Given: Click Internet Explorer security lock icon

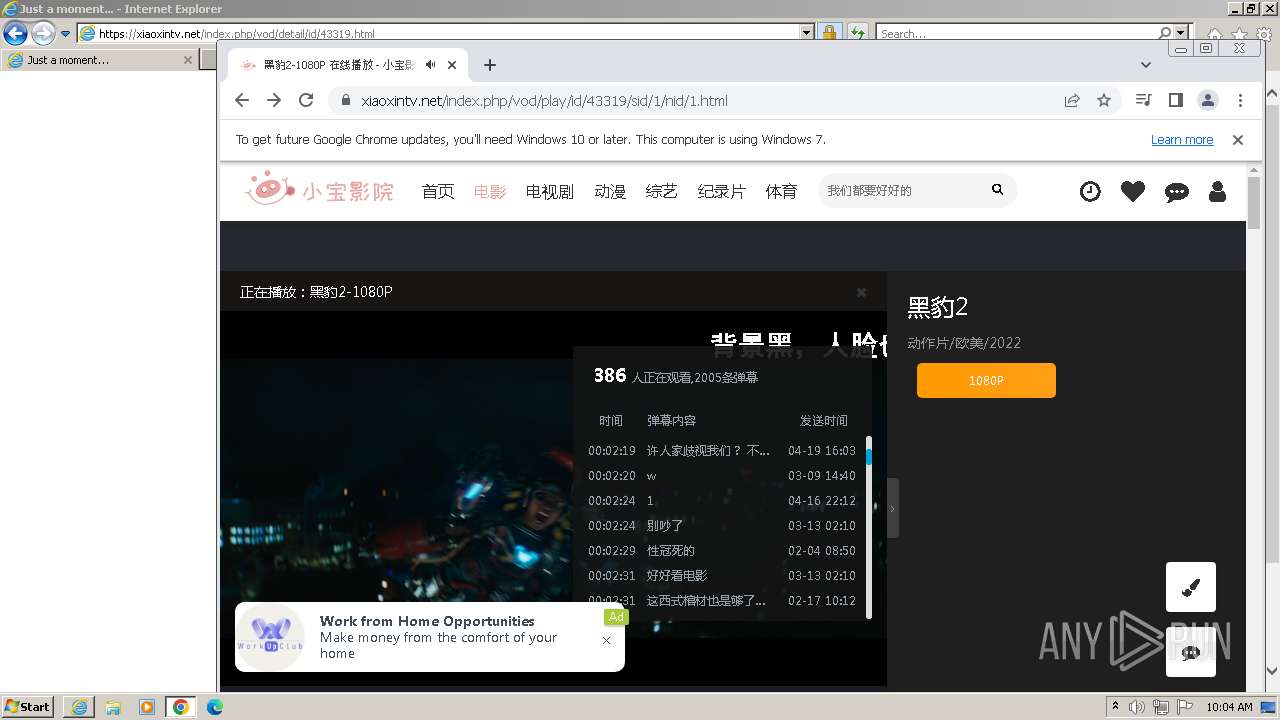Looking at the screenshot, I should 829,33.
